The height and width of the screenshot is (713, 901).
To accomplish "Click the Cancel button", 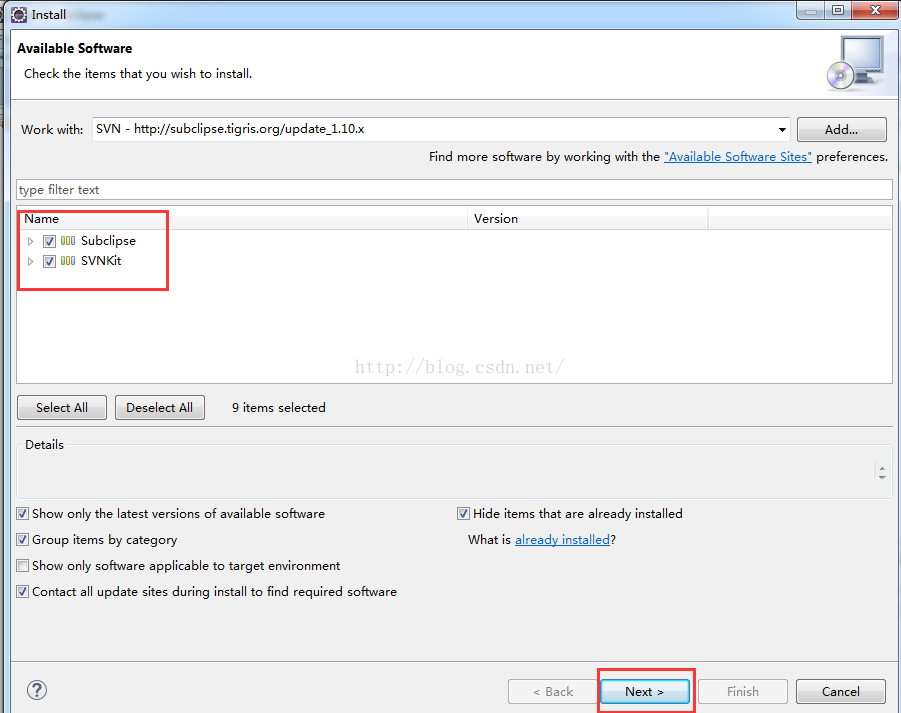I will coord(841,692).
